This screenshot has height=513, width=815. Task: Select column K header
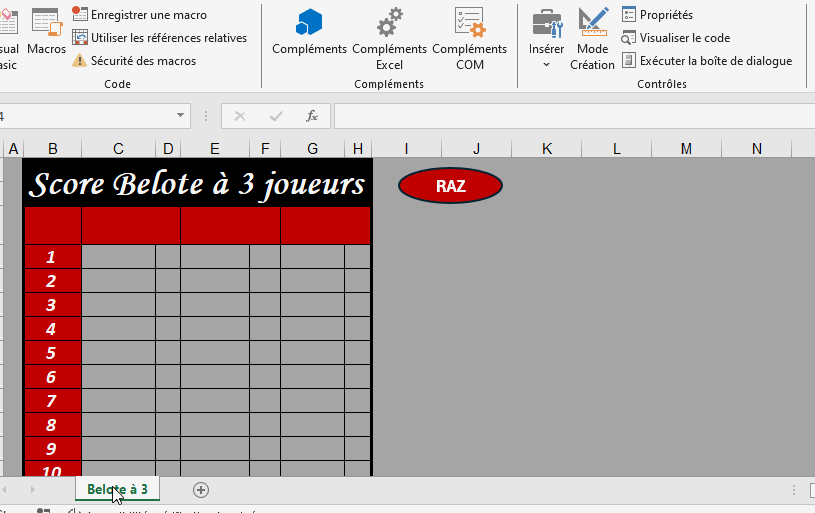click(x=546, y=149)
